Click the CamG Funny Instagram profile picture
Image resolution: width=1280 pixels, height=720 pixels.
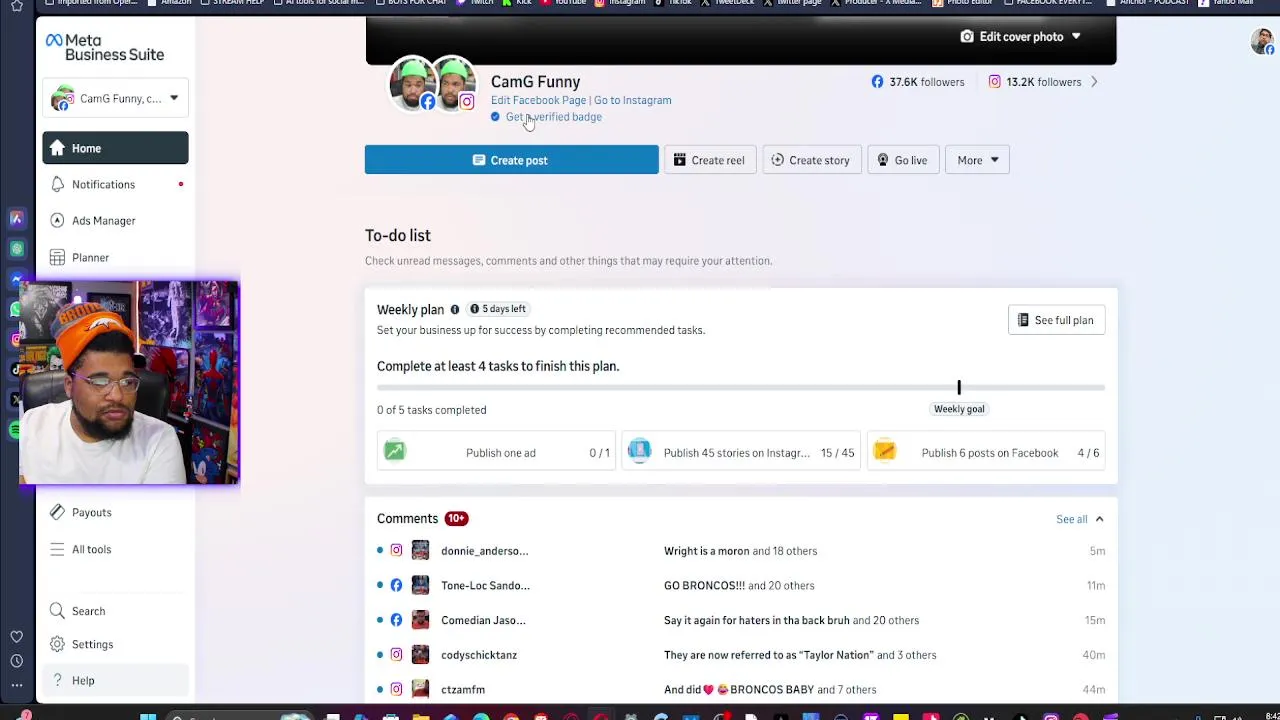coord(455,84)
